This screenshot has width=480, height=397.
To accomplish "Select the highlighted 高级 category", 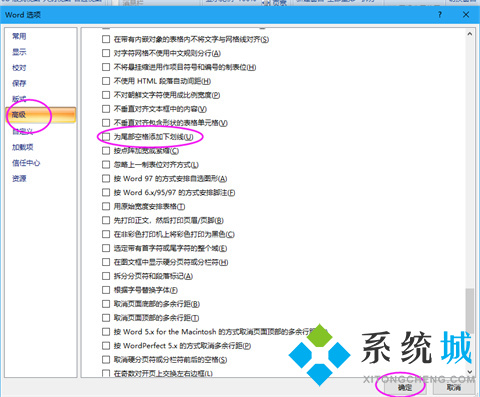I will click(40, 115).
